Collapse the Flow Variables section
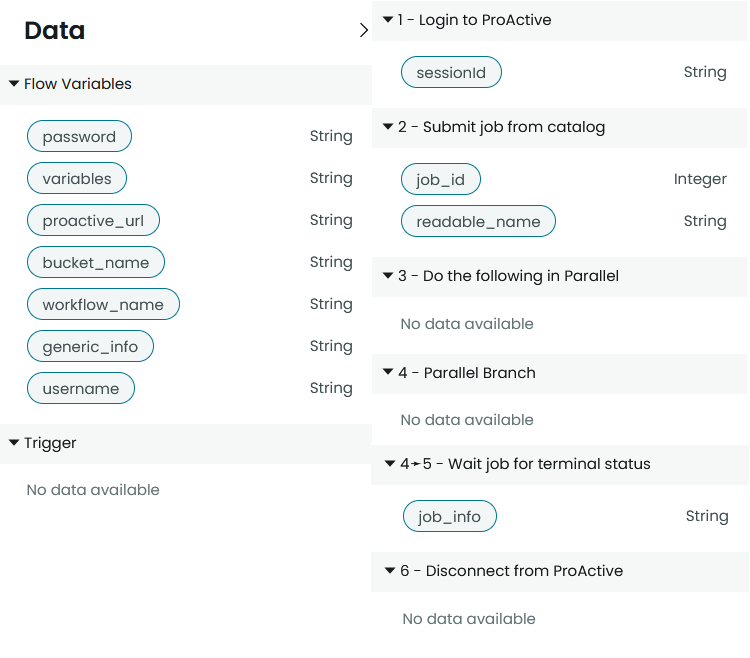Image resolution: width=750 pixels, height=658 pixels. pyautogui.click(x=14, y=84)
